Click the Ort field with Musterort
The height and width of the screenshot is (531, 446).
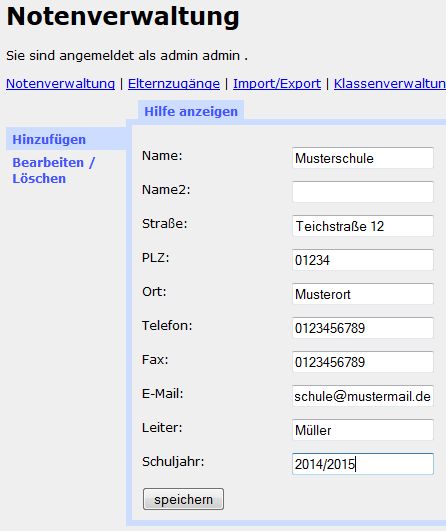(x=363, y=294)
